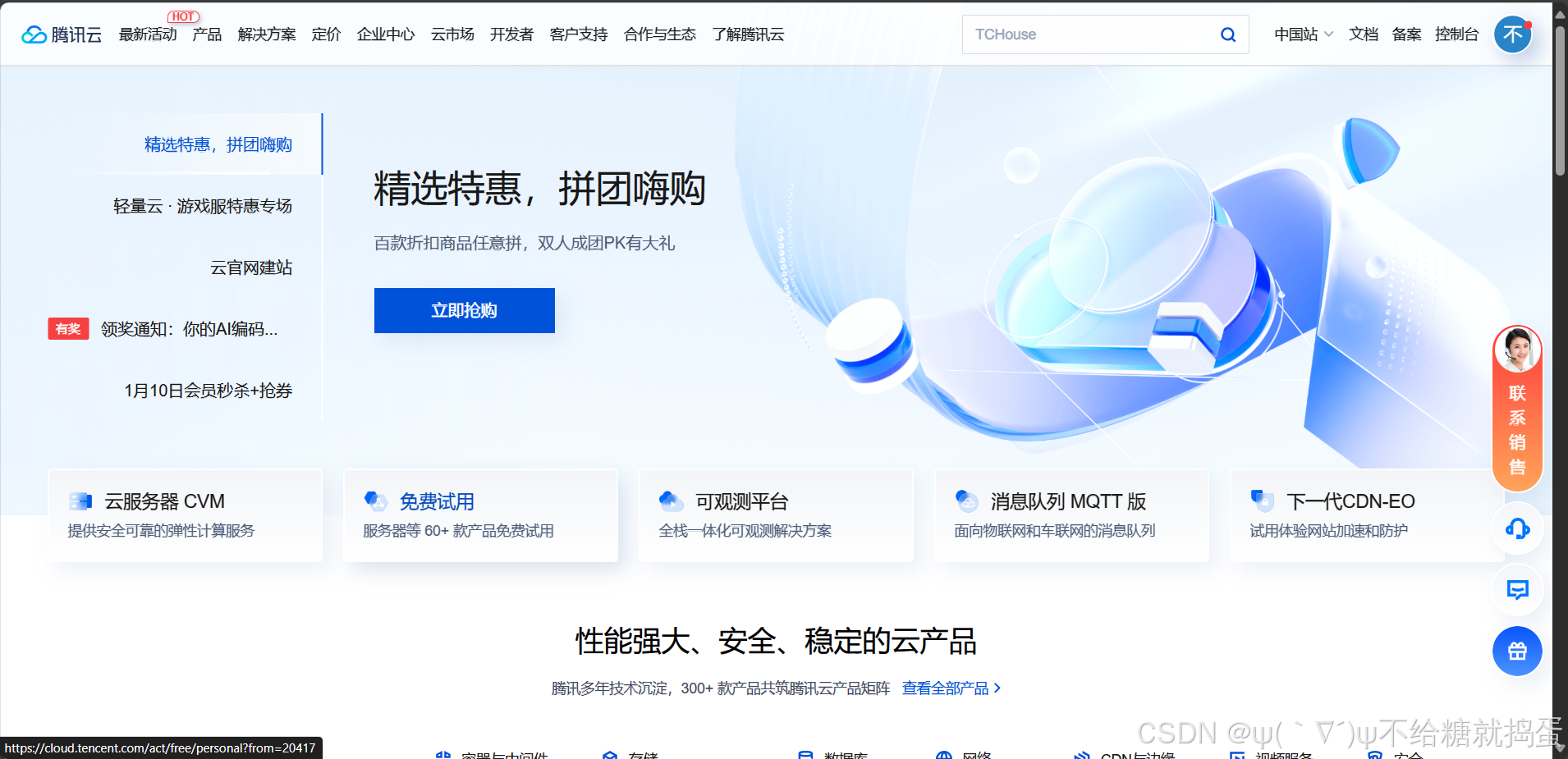Open the user avatar menu
Image resolution: width=1568 pixels, height=759 pixels.
pyautogui.click(x=1513, y=34)
